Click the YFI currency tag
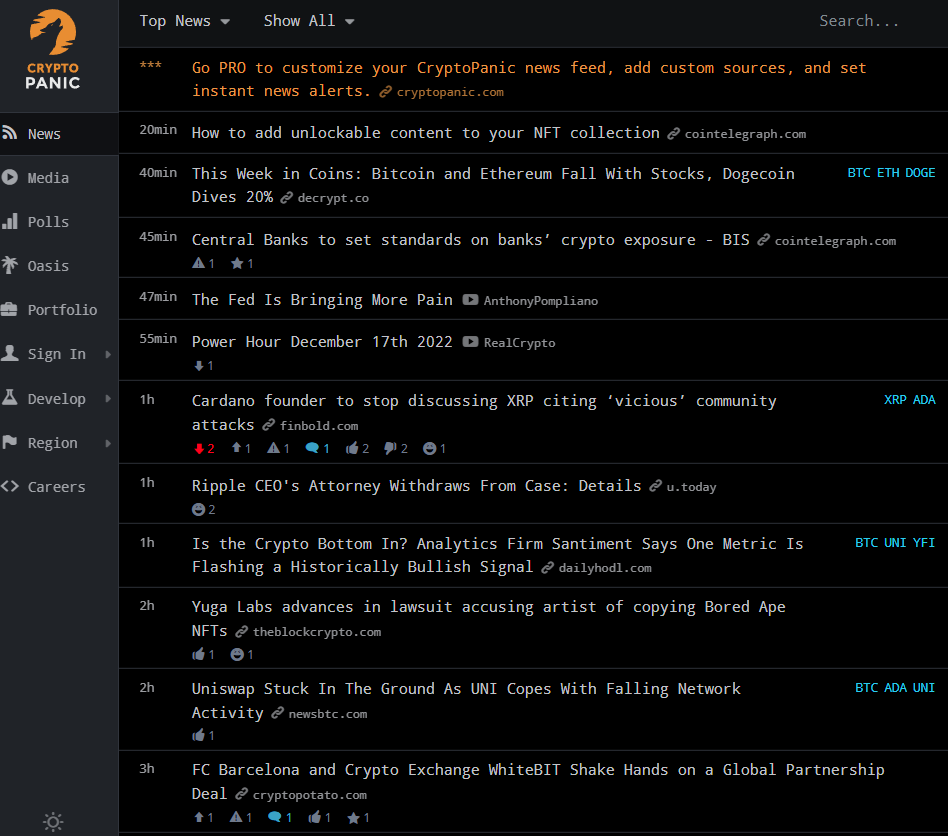This screenshot has height=836, width=948. point(924,543)
